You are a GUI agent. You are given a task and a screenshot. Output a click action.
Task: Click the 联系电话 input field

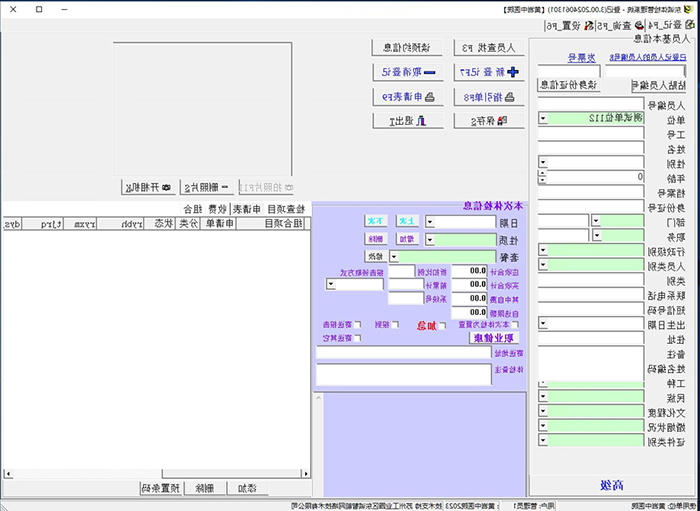click(591, 294)
